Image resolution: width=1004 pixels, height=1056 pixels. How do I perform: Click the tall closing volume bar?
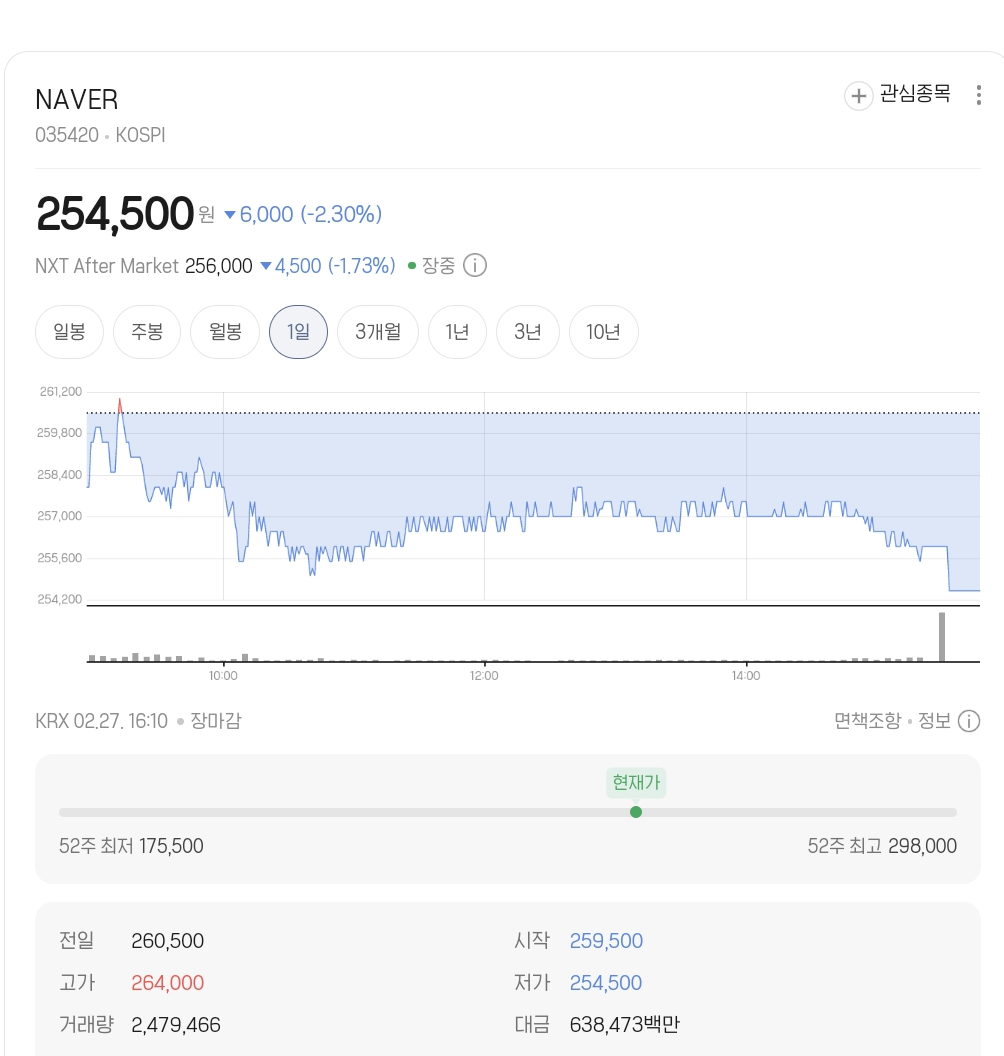(x=941, y=637)
